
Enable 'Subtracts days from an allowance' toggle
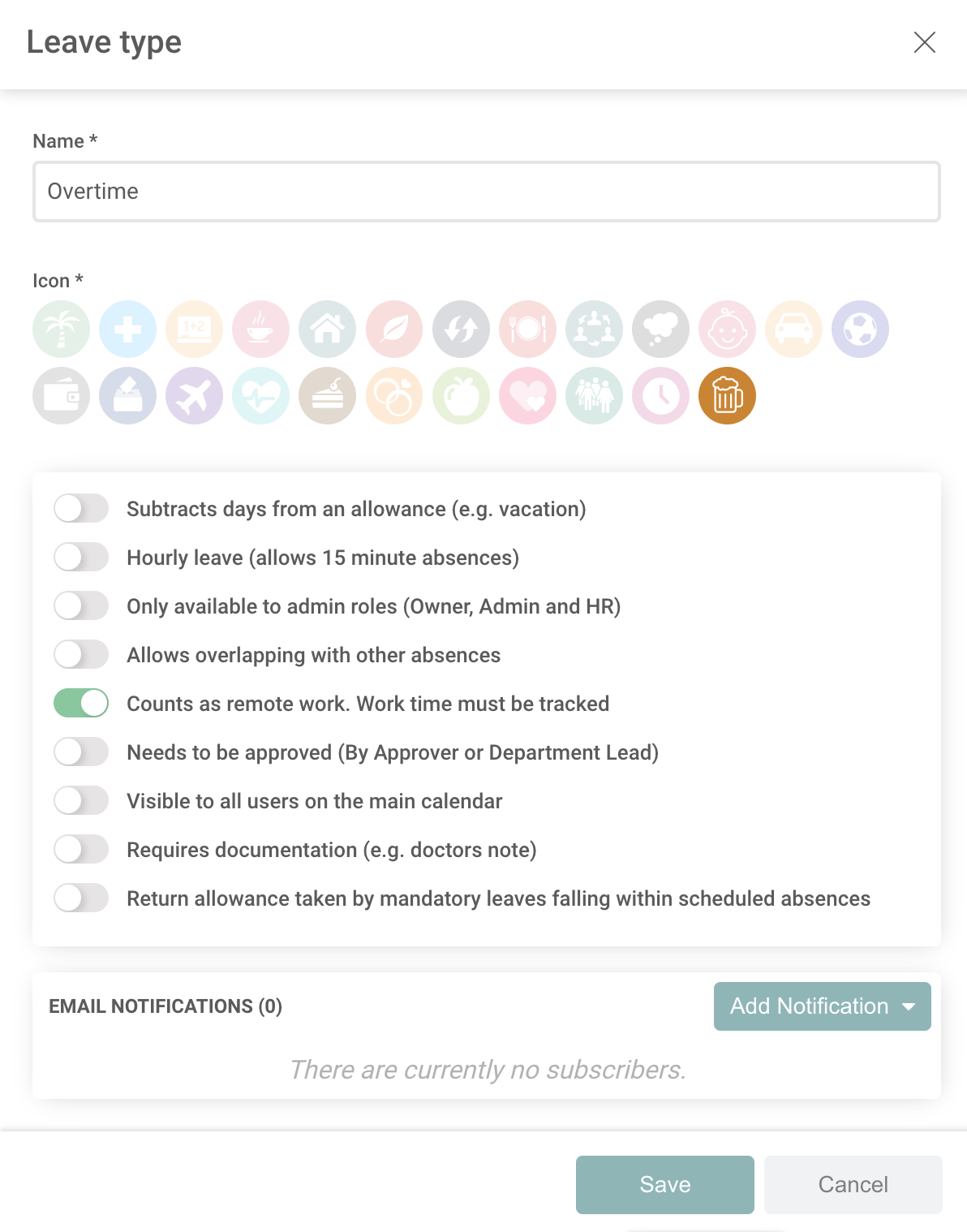coord(81,509)
